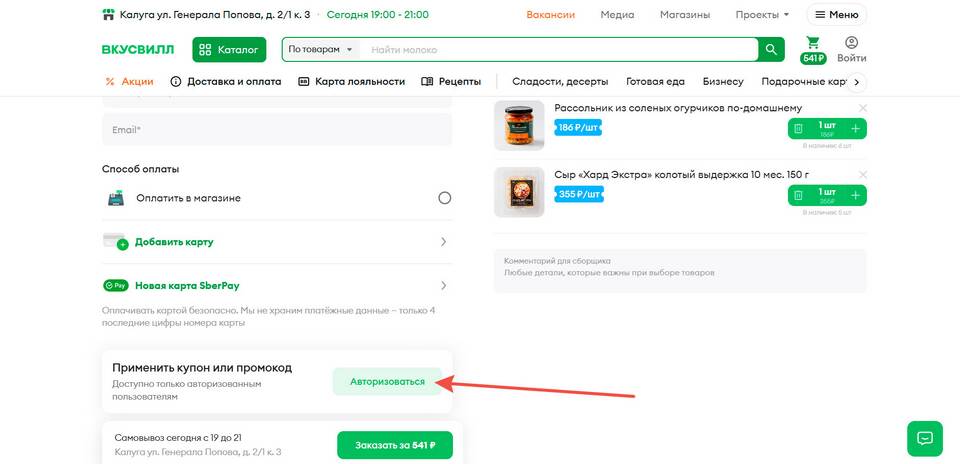The width and height of the screenshot is (960, 464).
Task: Click the info icon beside Доставка и оплата
Action: 176,81
